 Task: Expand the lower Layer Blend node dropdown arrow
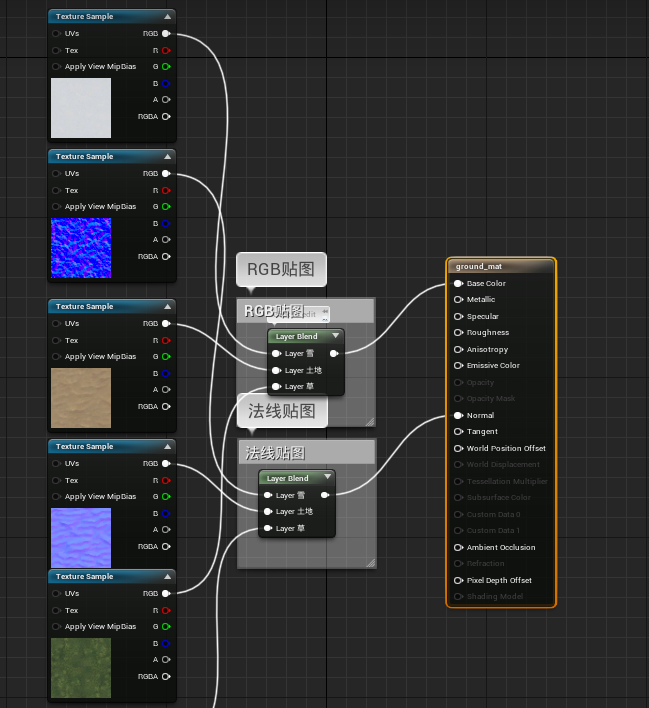coord(327,477)
